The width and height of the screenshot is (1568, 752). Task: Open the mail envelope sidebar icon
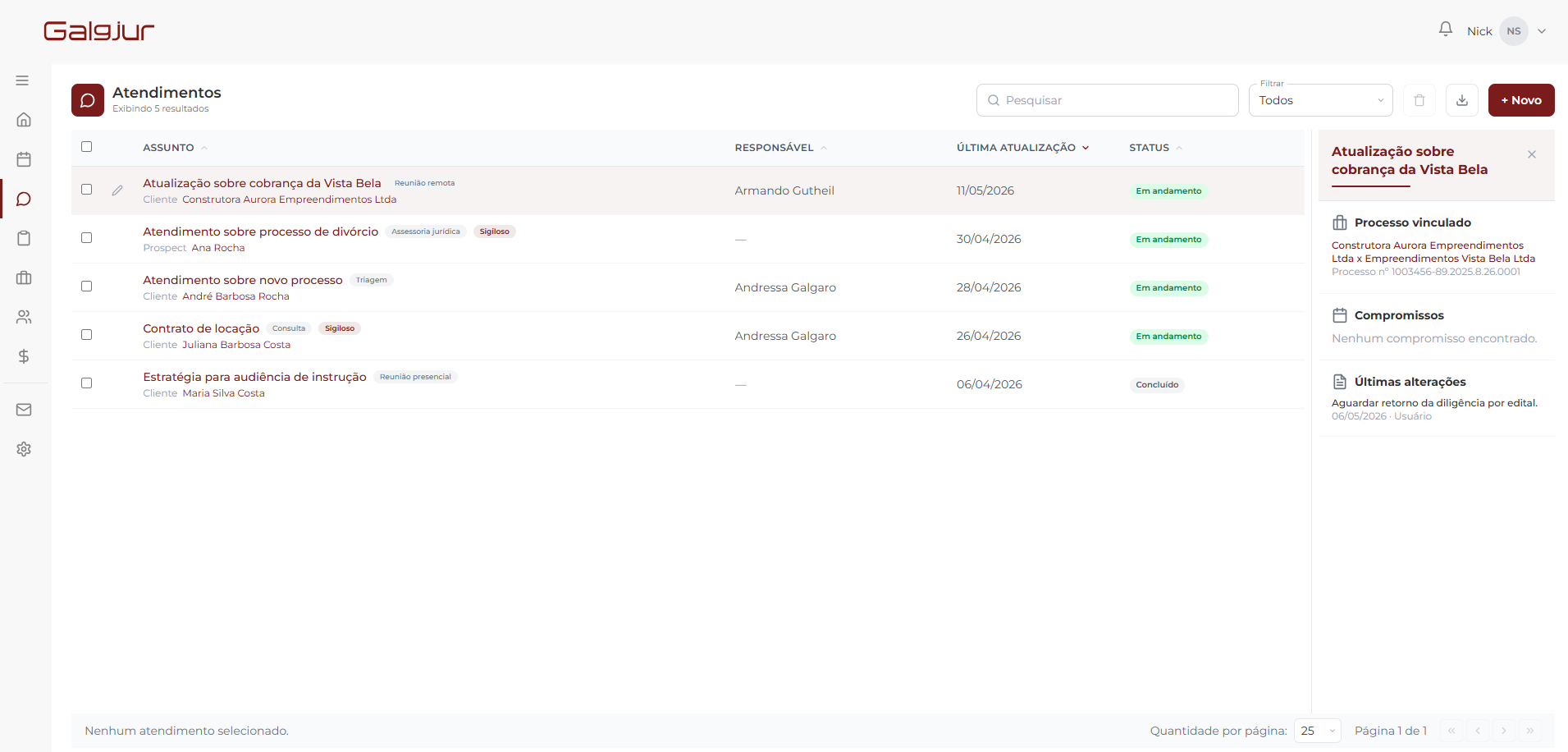point(24,410)
